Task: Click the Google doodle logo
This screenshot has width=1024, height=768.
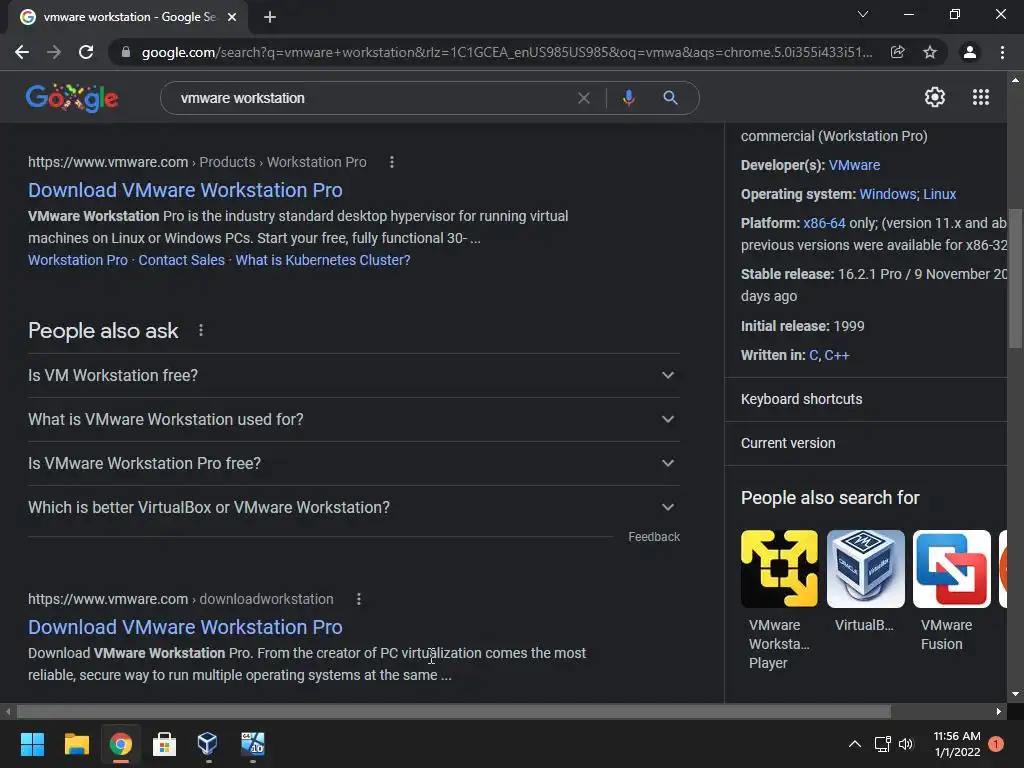Action: [x=72, y=98]
